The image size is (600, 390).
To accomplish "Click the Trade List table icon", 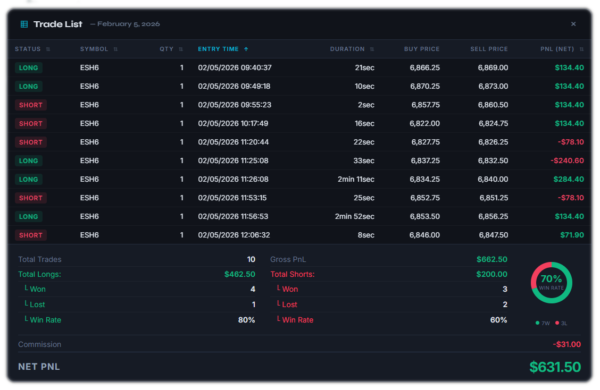I will tap(24, 24).
